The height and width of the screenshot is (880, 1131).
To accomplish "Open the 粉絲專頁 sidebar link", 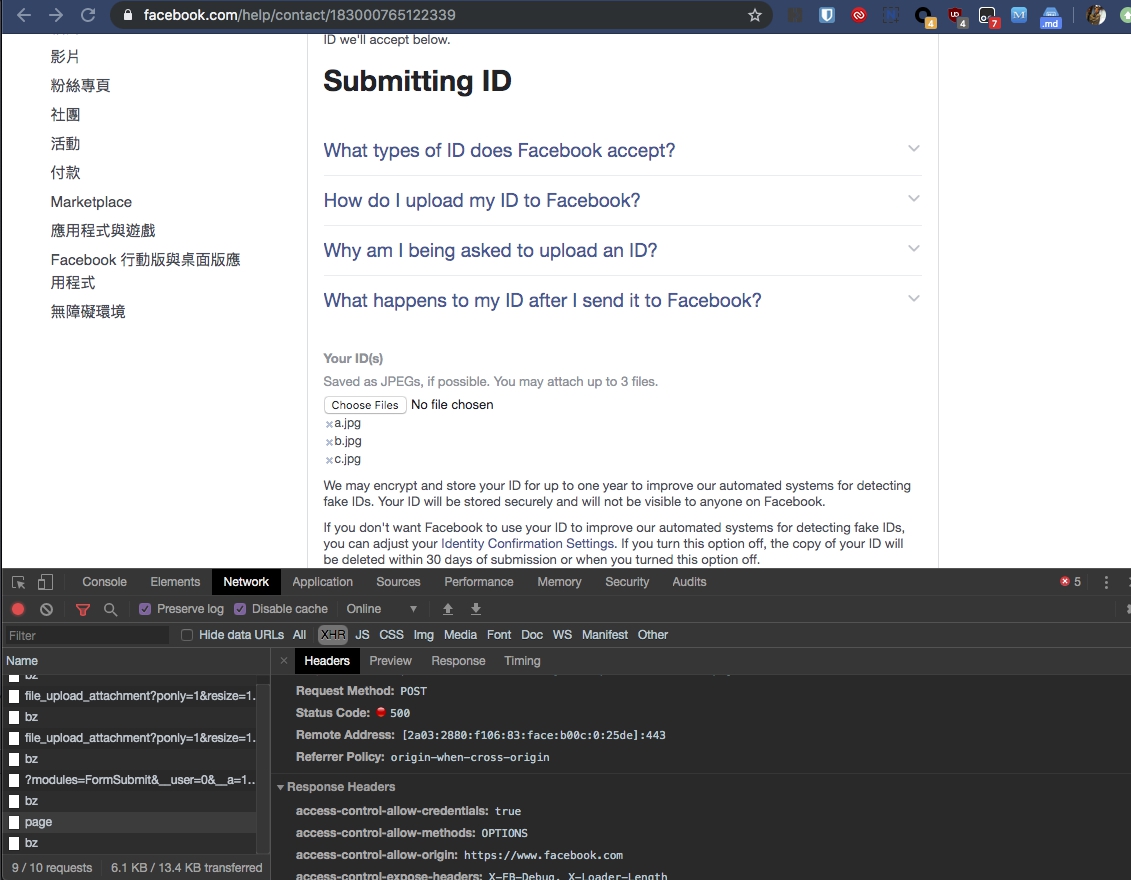I will coord(80,85).
